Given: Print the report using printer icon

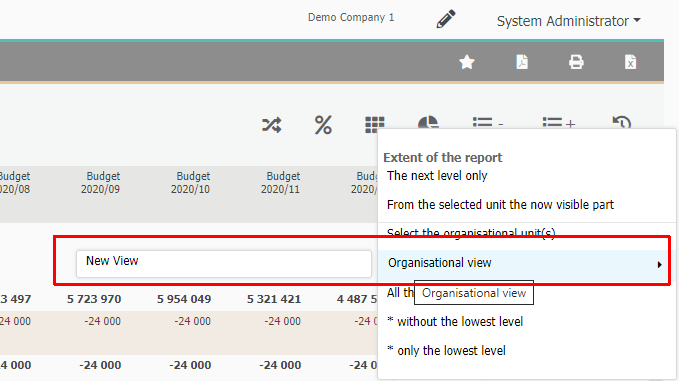Looking at the screenshot, I should [576, 62].
